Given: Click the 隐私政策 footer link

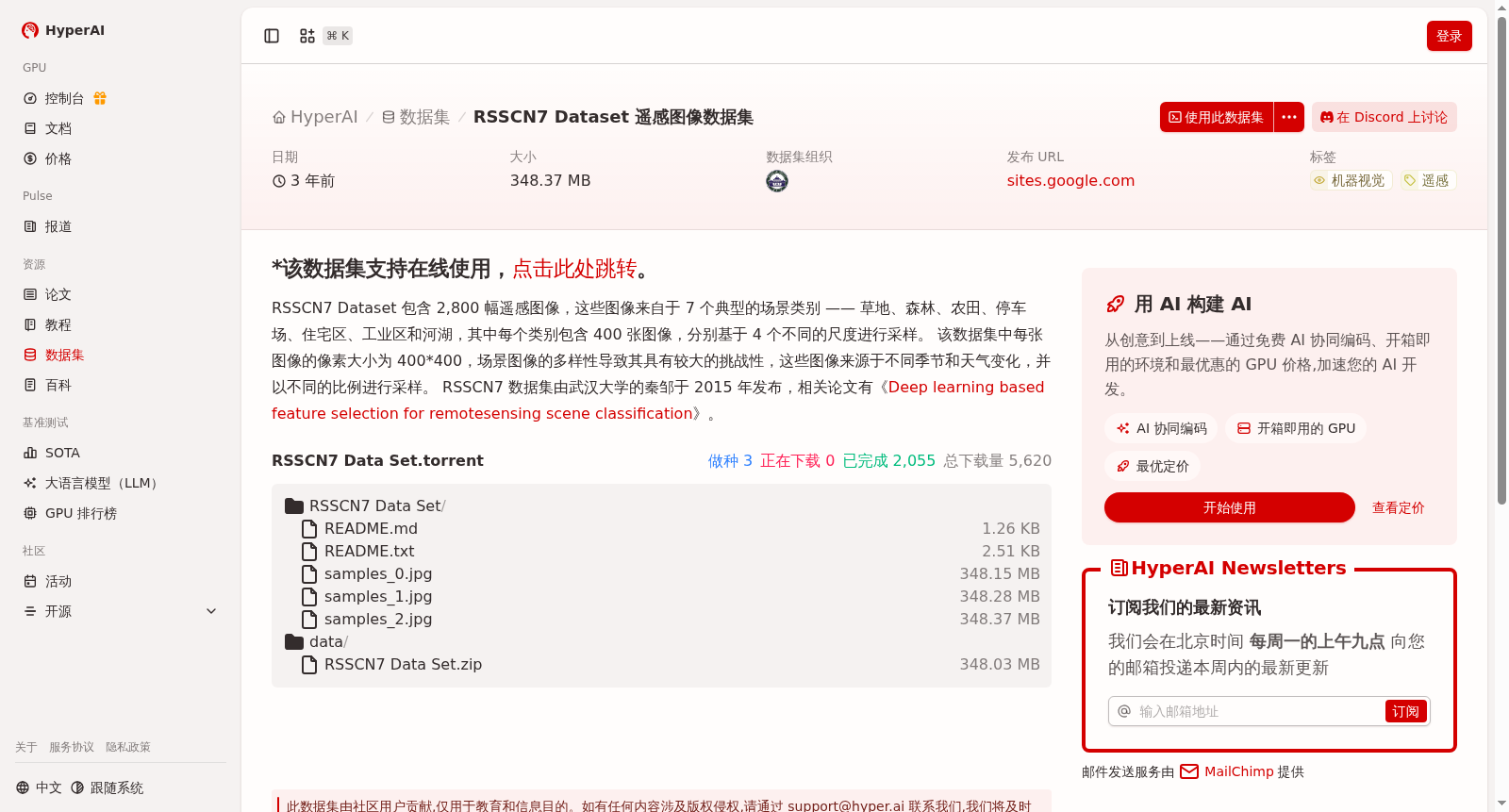Looking at the screenshot, I should pos(128,747).
